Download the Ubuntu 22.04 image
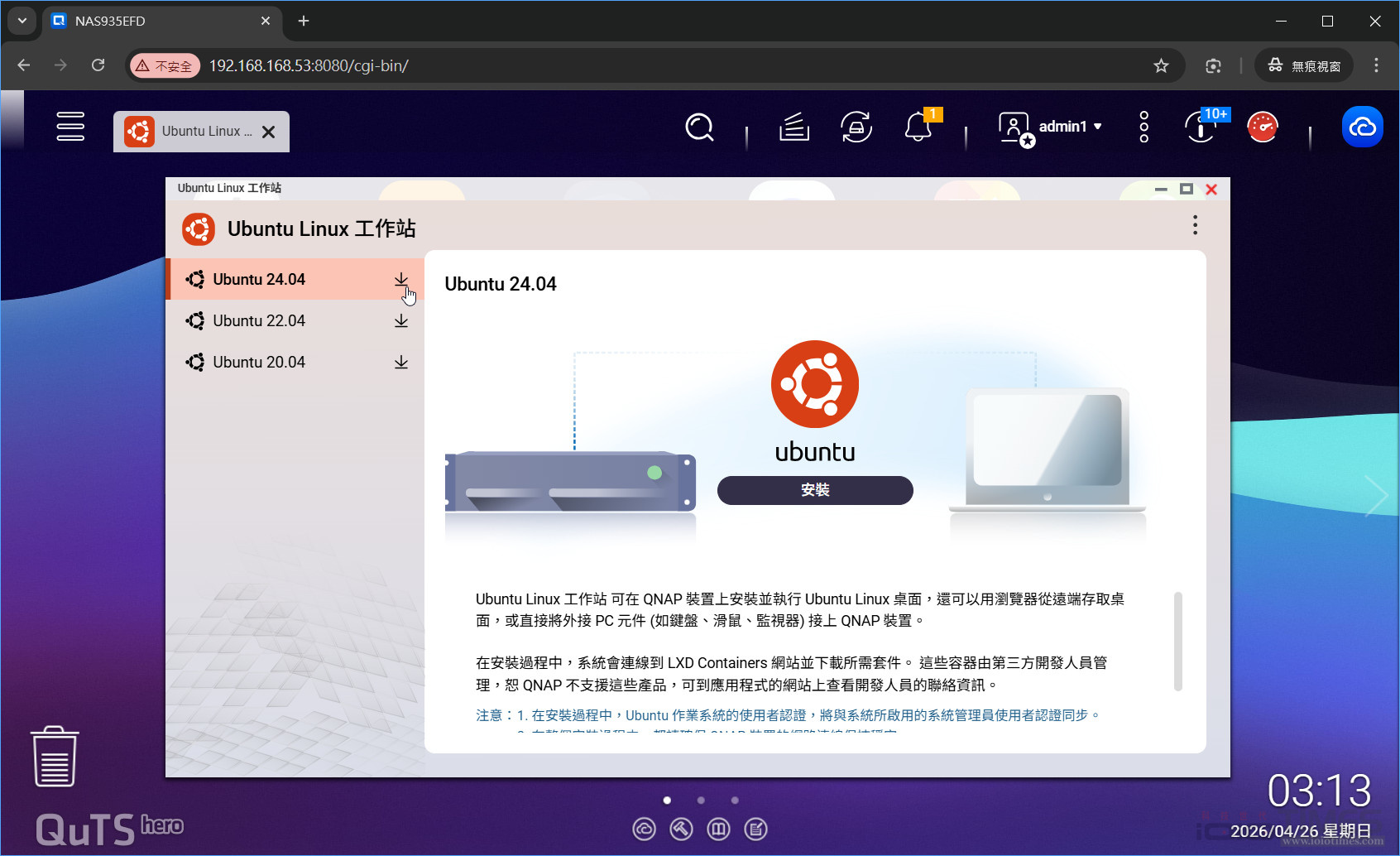 pos(401,320)
